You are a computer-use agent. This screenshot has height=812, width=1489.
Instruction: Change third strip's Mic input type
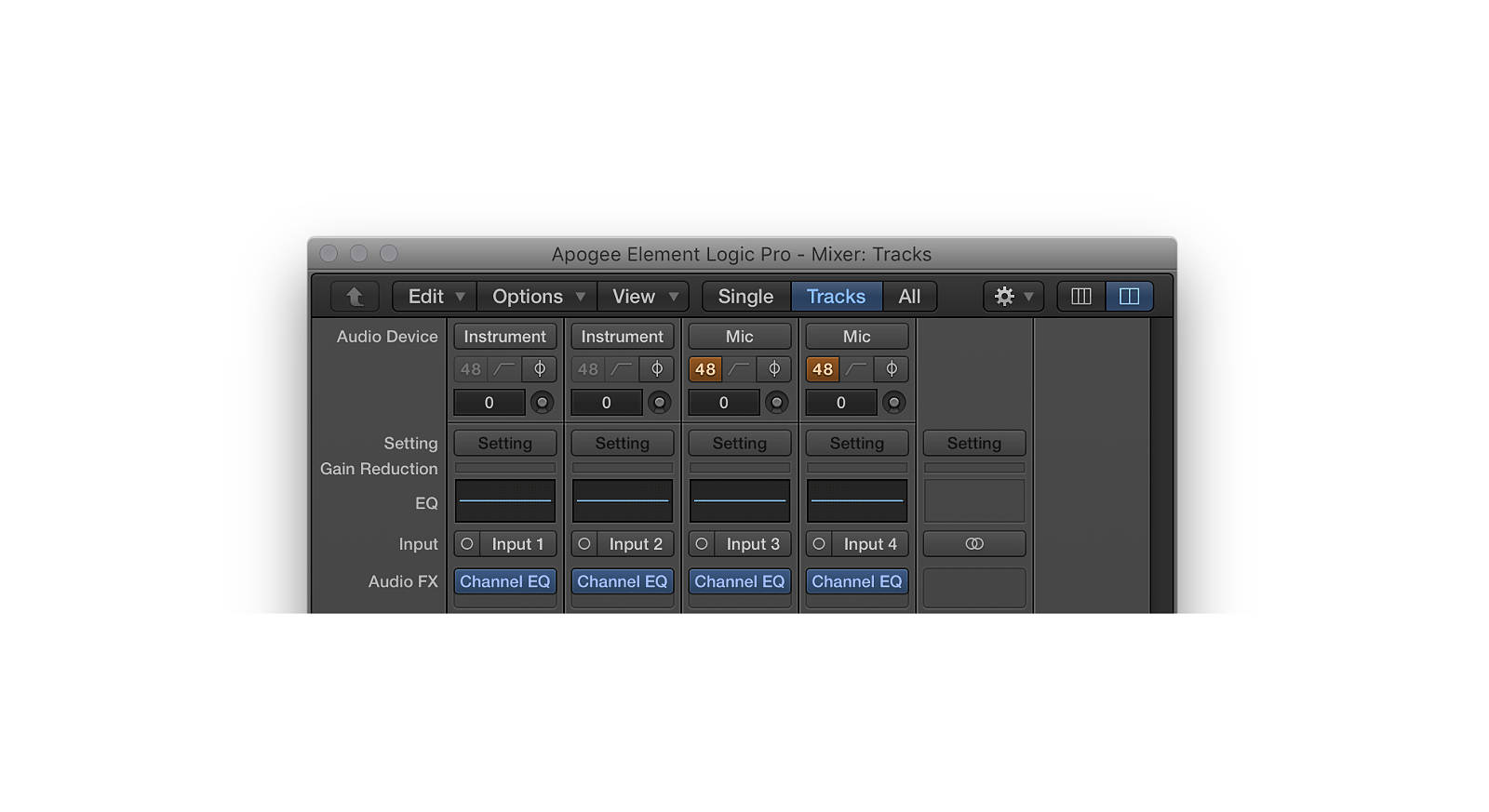click(740, 337)
